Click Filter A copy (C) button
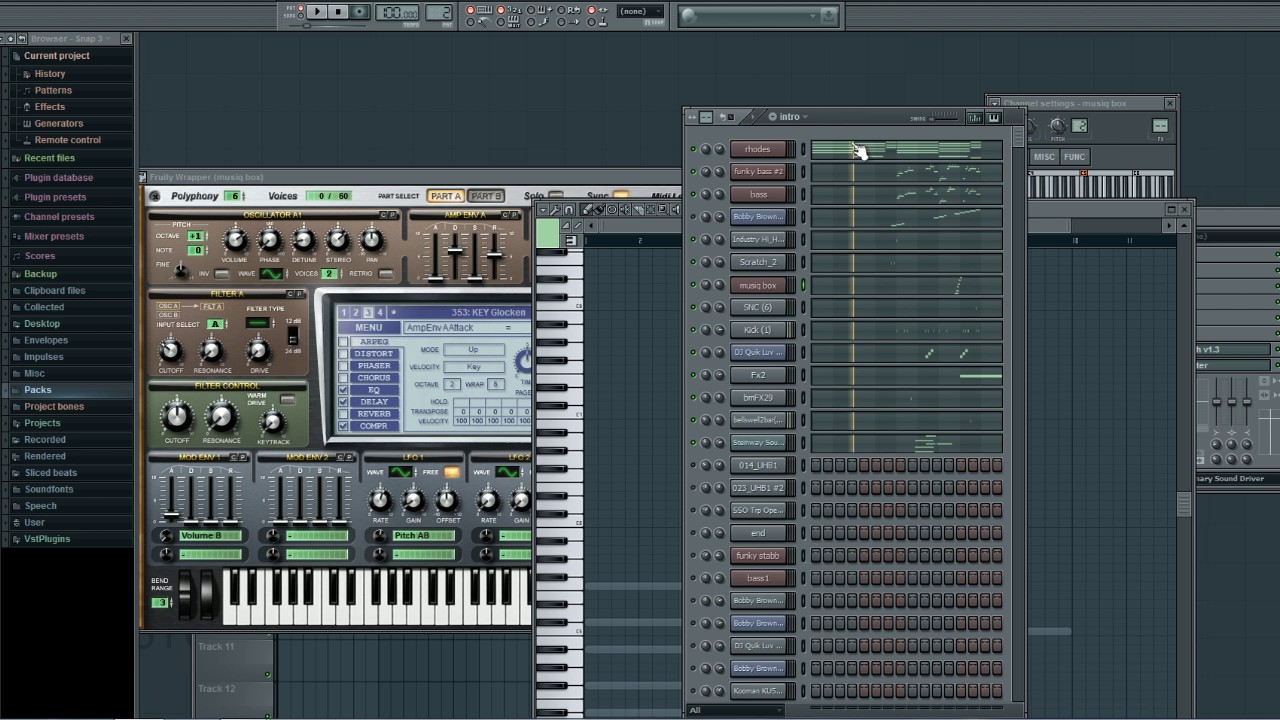The height and width of the screenshot is (720, 1280). point(292,294)
